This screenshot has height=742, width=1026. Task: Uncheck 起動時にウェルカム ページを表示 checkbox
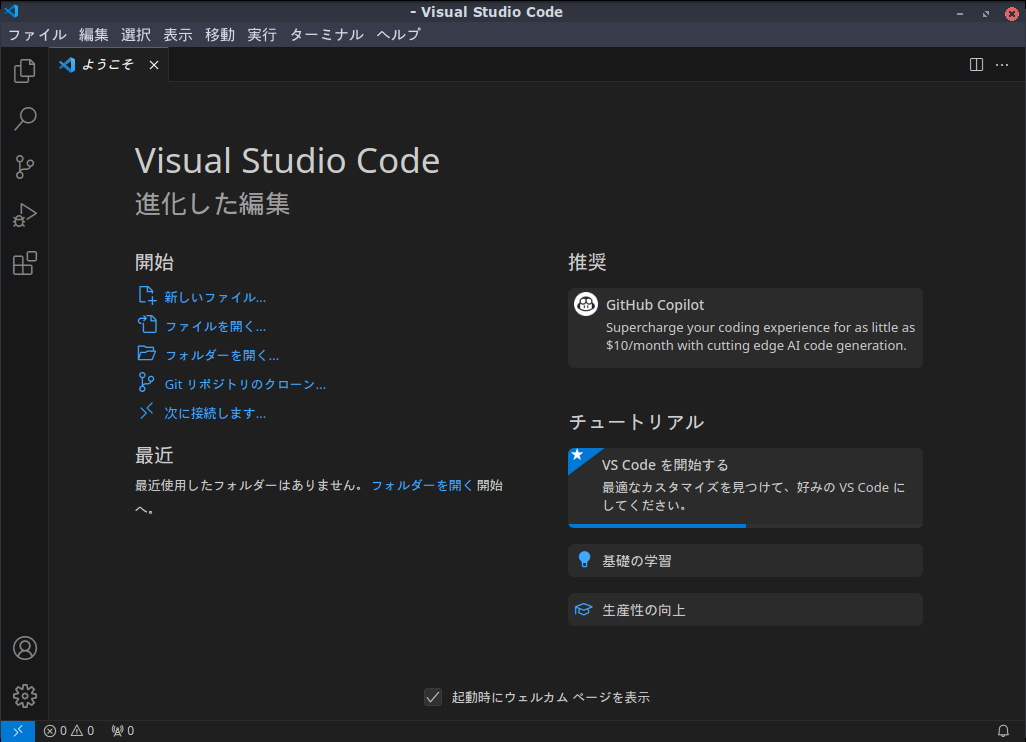(433, 697)
